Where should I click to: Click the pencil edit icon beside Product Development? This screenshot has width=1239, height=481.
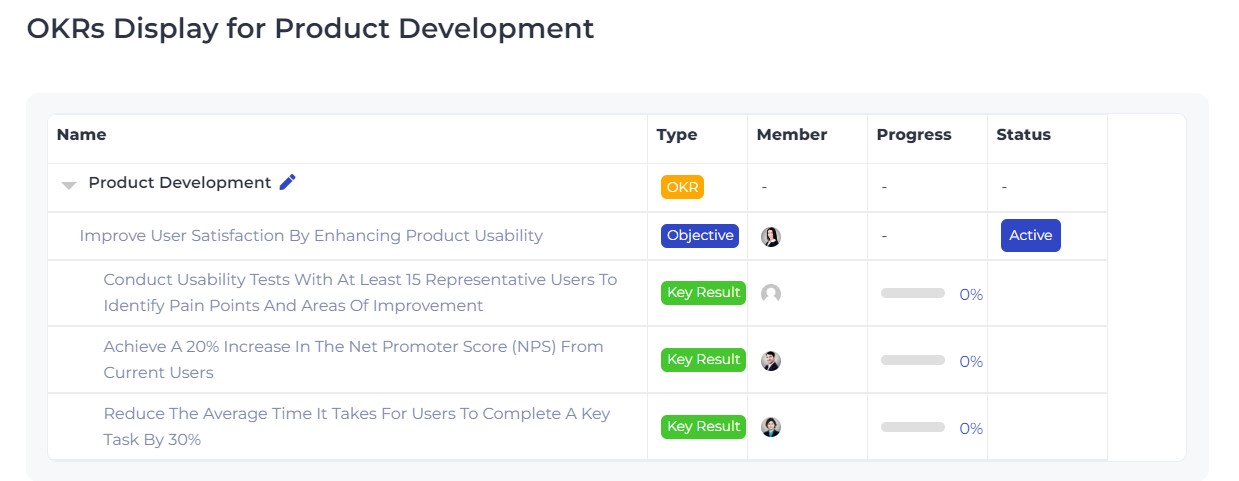(288, 182)
